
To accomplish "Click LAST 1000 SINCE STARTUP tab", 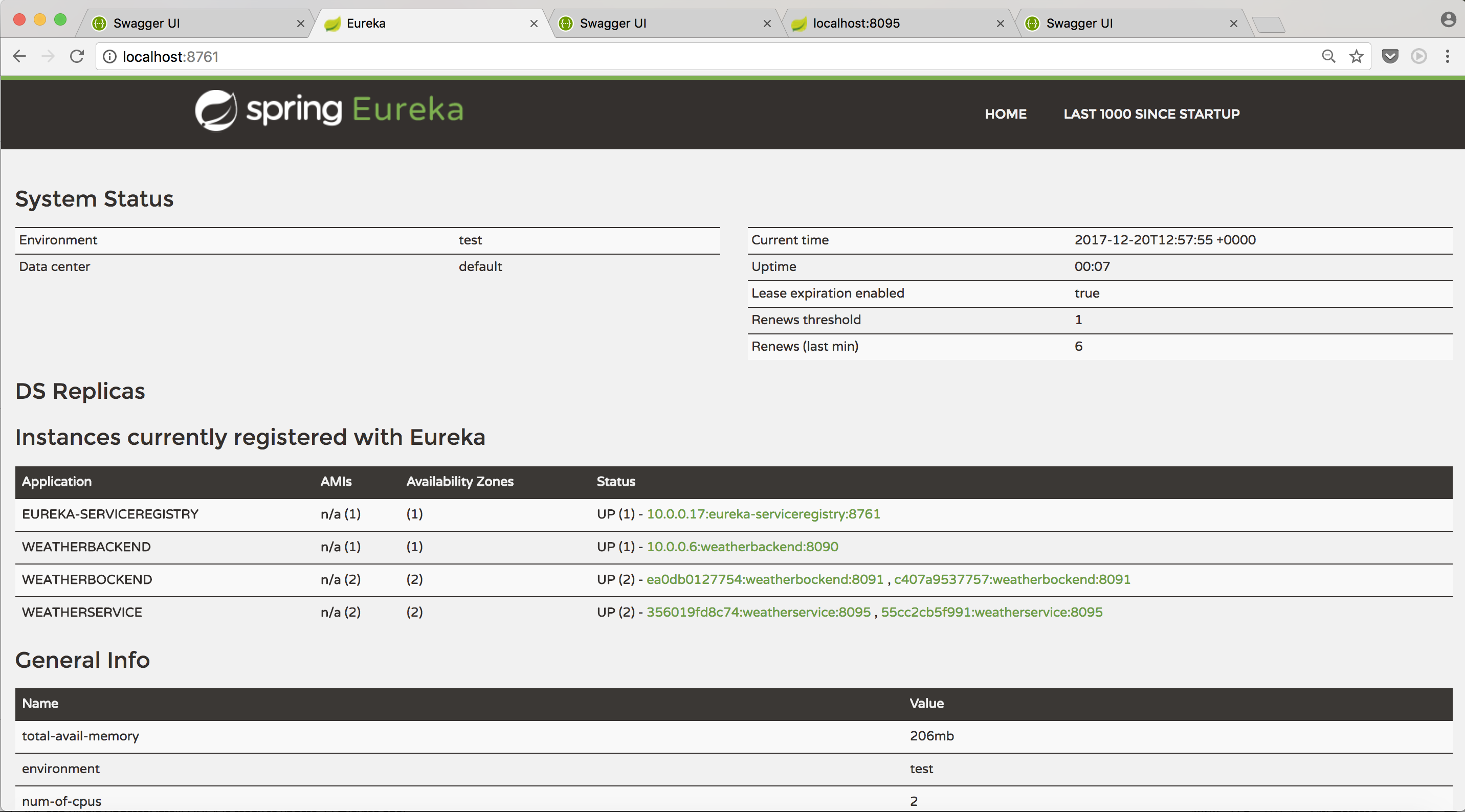I will (1151, 114).
